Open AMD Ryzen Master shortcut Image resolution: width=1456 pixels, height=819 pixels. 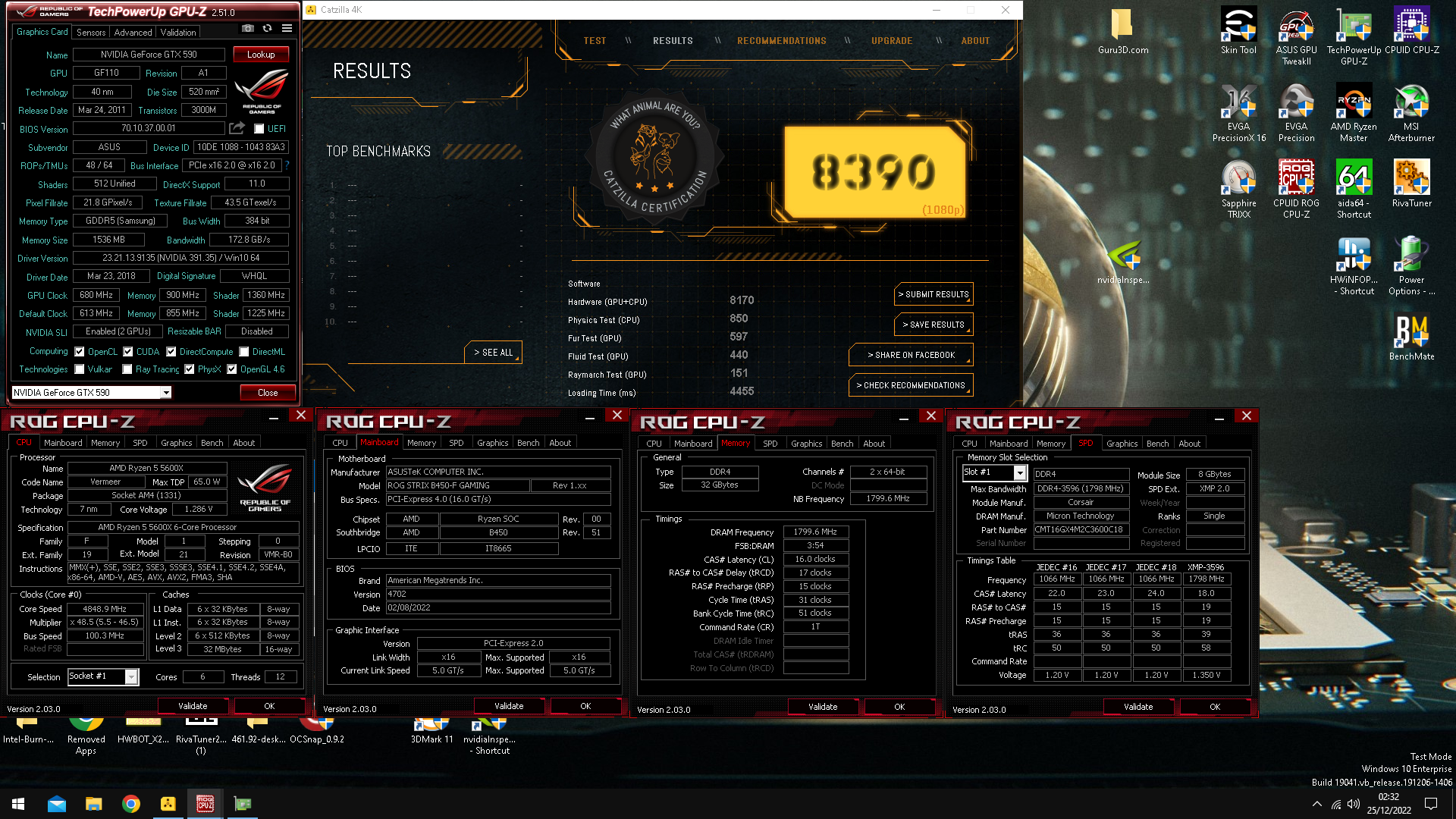pos(1354,114)
